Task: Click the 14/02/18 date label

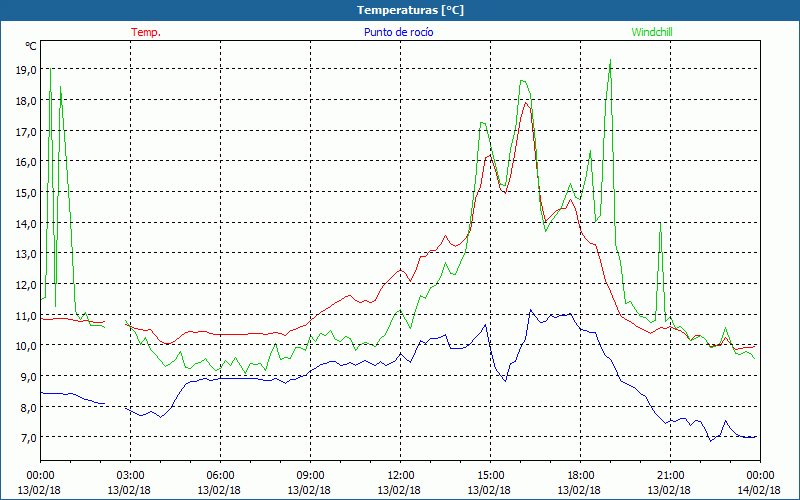Action: click(x=759, y=490)
